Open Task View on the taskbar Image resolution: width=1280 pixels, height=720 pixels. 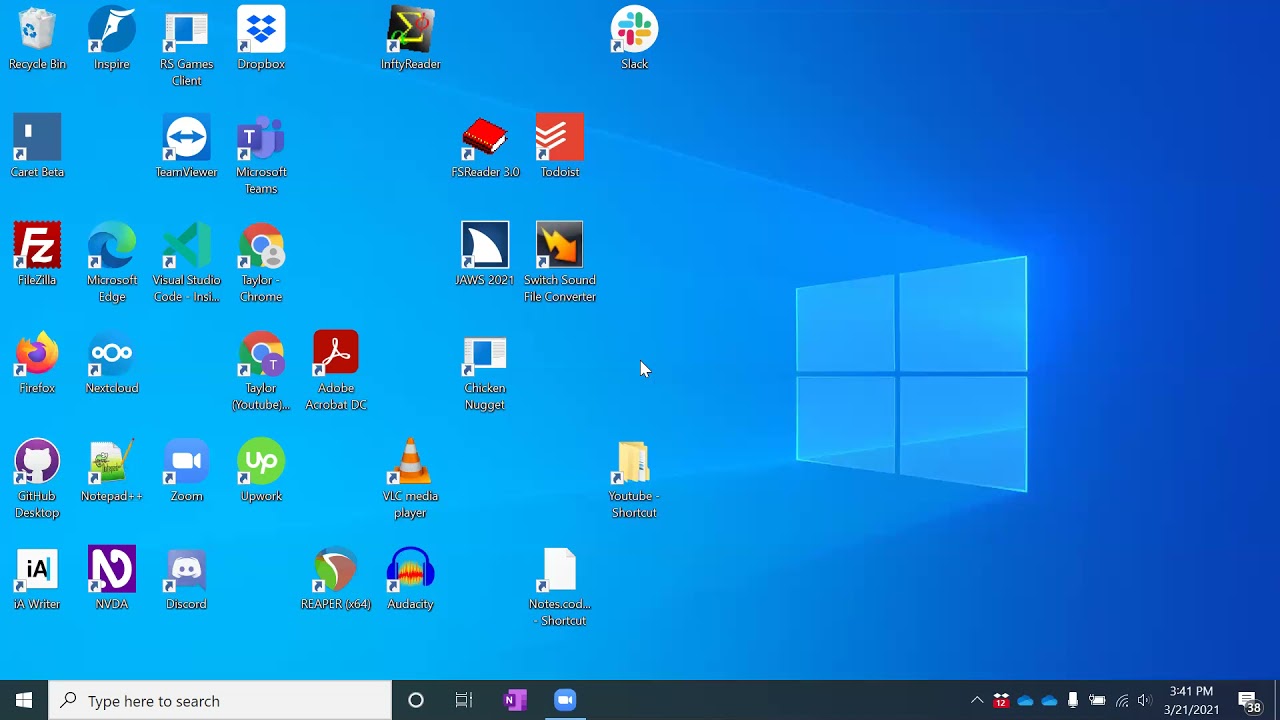pyautogui.click(x=464, y=700)
